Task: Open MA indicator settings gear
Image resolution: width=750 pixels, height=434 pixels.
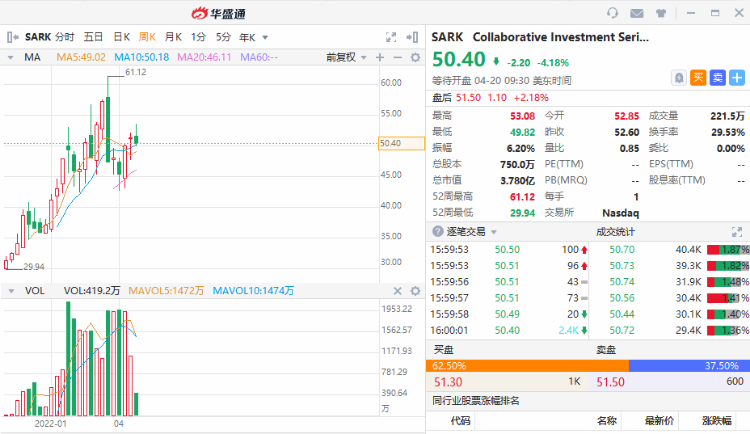Action: click(x=415, y=57)
